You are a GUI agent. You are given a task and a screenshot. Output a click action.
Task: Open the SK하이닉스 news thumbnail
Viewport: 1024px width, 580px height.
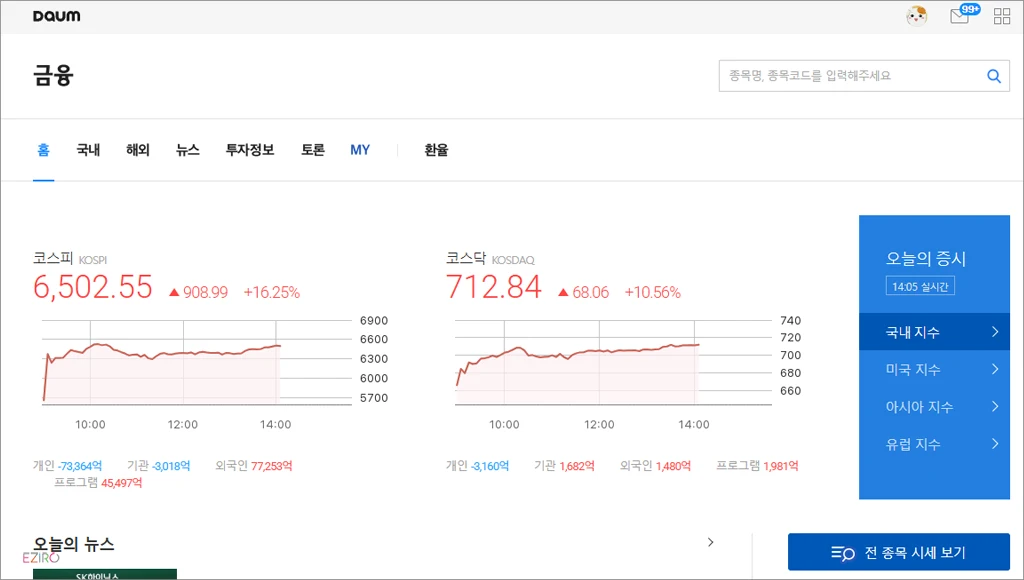point(104,574)
